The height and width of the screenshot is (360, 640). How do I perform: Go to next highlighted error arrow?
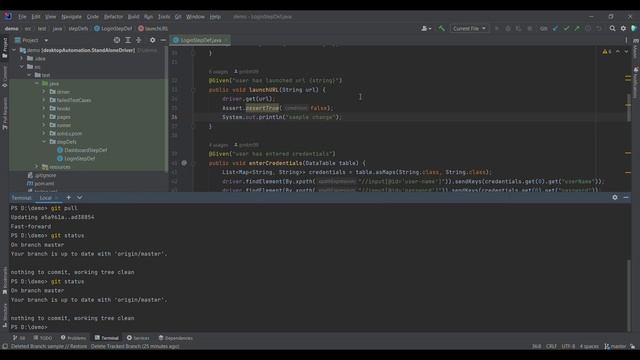626,52
